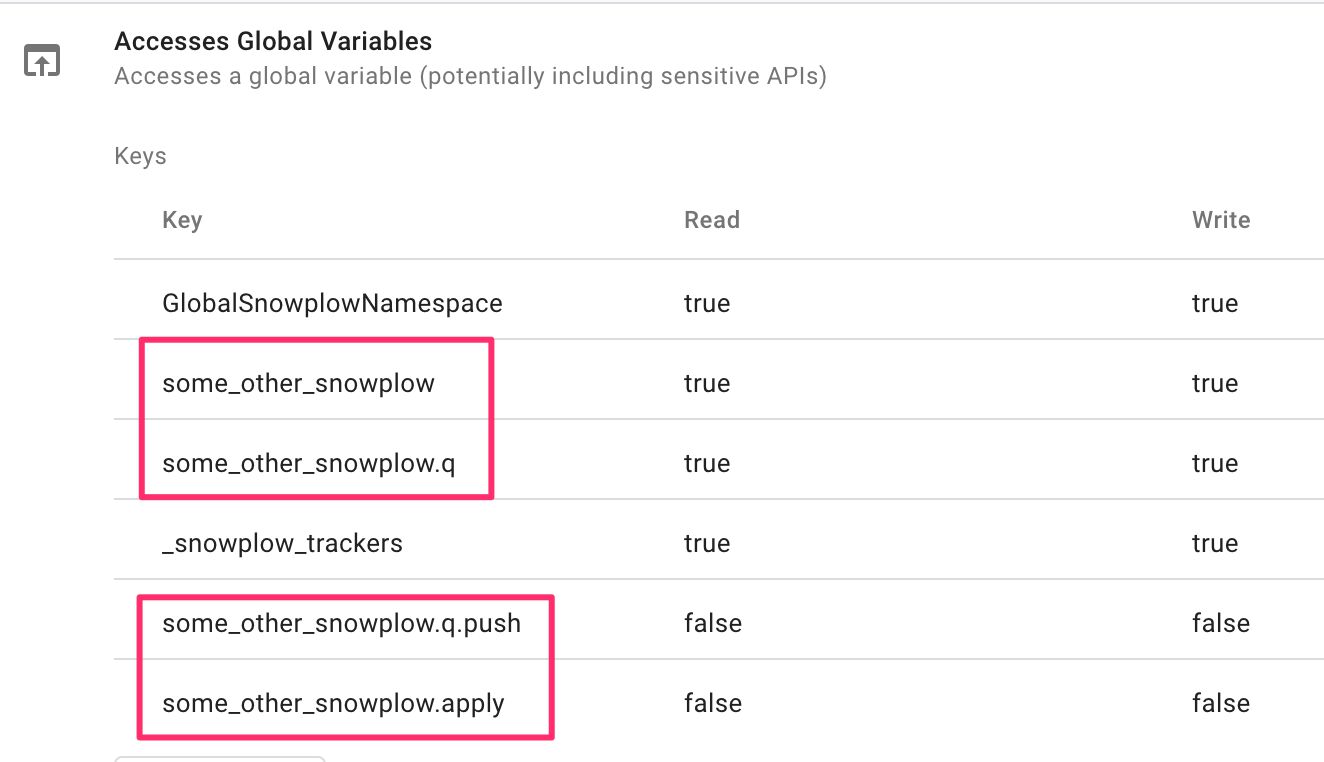Click the Key column header

pyautogui.click(x=182, y=221)
